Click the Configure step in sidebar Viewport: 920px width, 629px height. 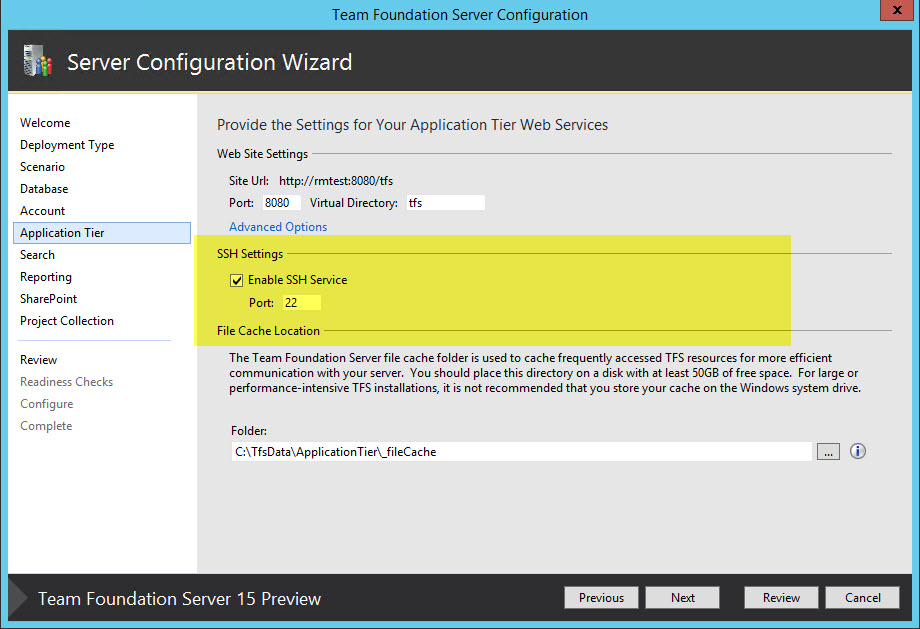46,404
